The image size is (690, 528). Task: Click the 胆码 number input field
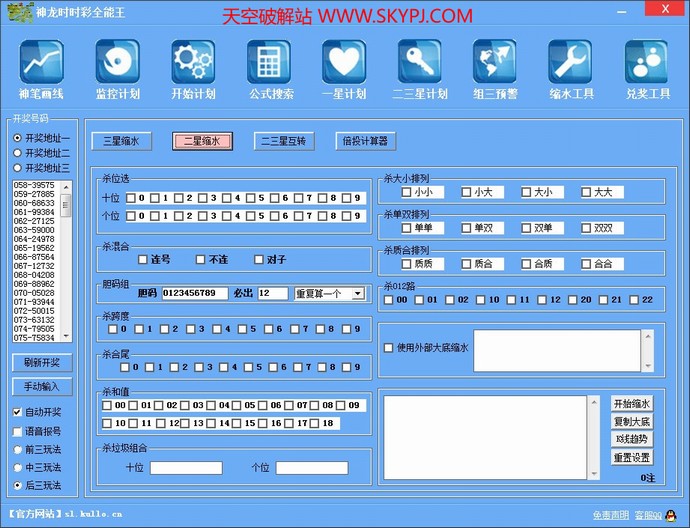click(195, 293)
